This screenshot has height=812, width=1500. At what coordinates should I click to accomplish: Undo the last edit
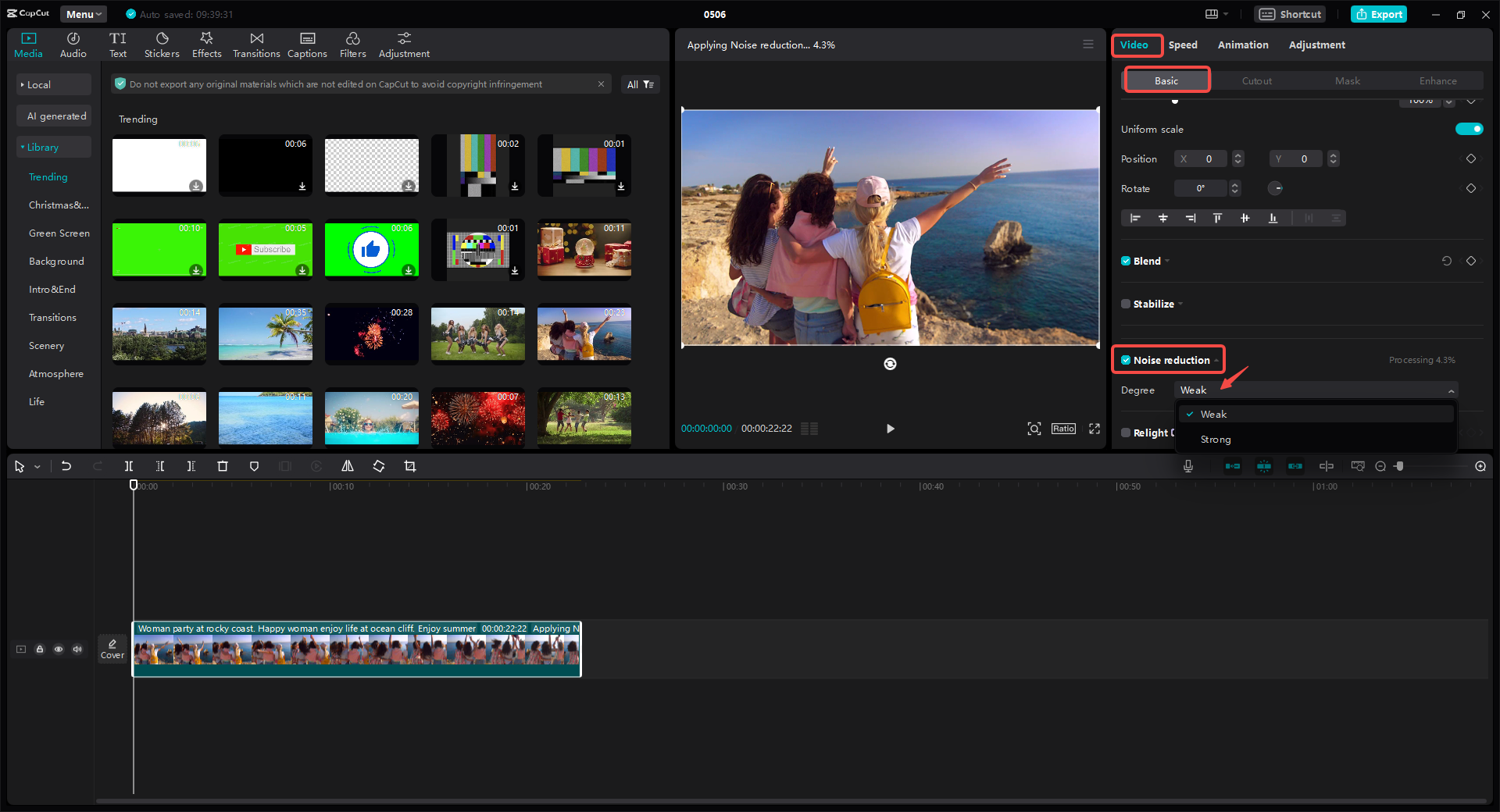[66, 466]
